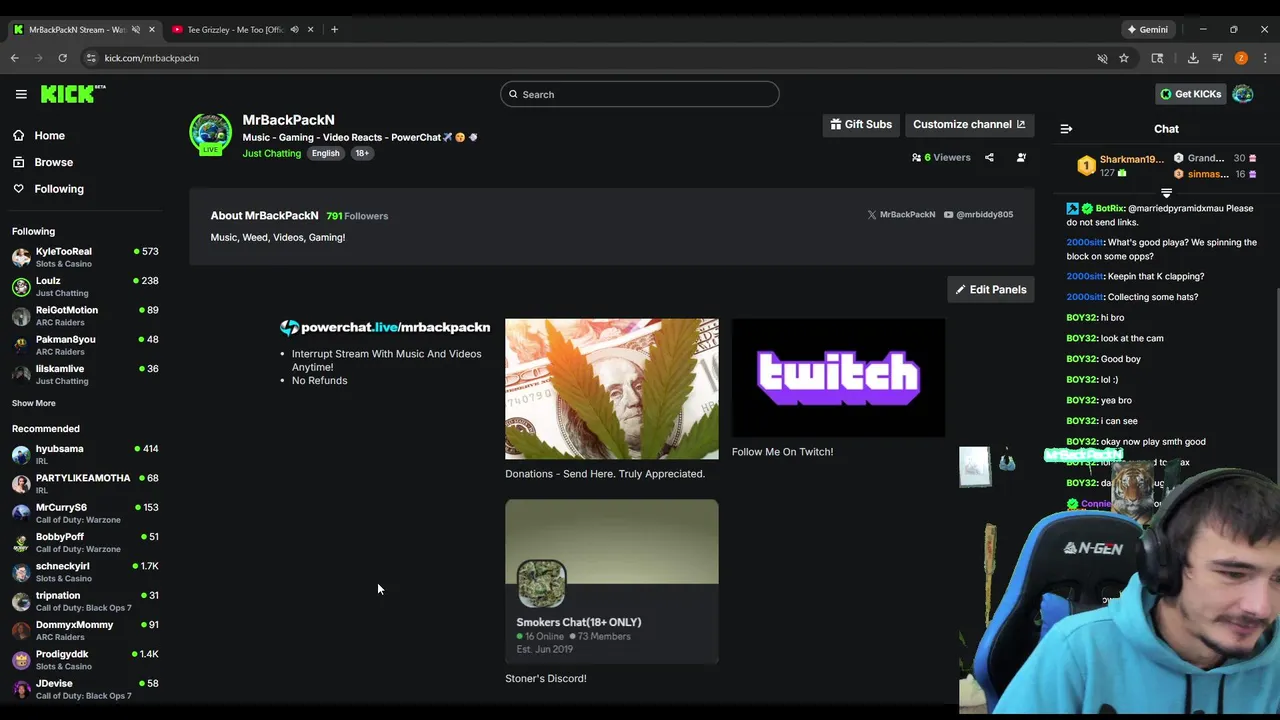Switch to the Tee Grizzley YouTube tab
1280x720 pixels.
click(236, 29)
